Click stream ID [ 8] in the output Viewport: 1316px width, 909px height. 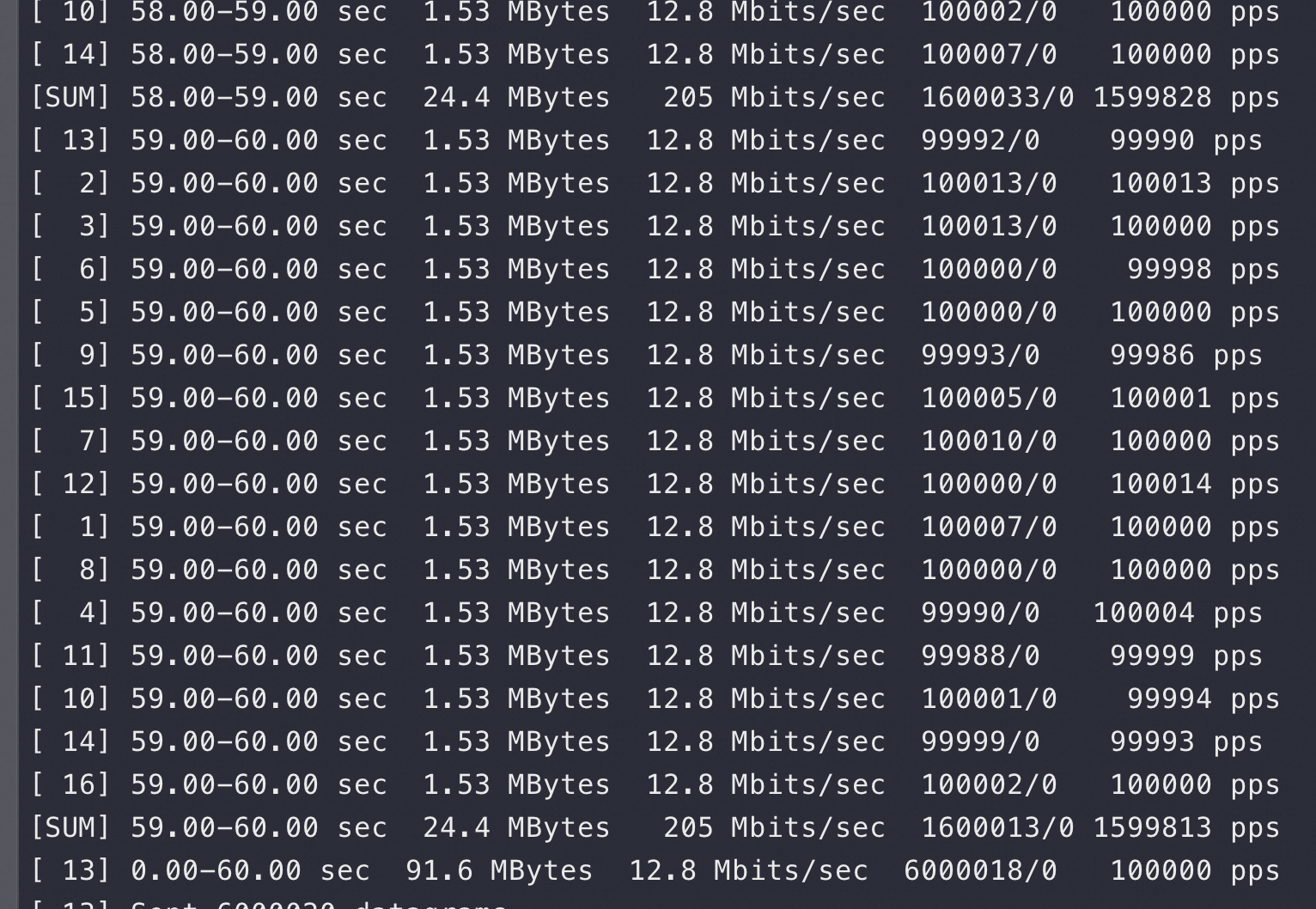[70, 570]
